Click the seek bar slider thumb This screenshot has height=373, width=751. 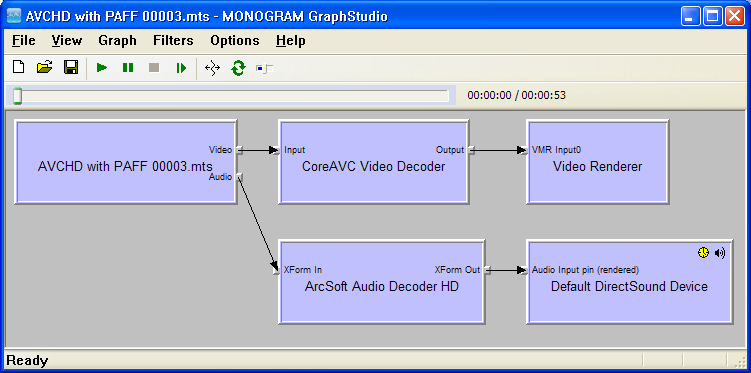click(x=17, y=96)
